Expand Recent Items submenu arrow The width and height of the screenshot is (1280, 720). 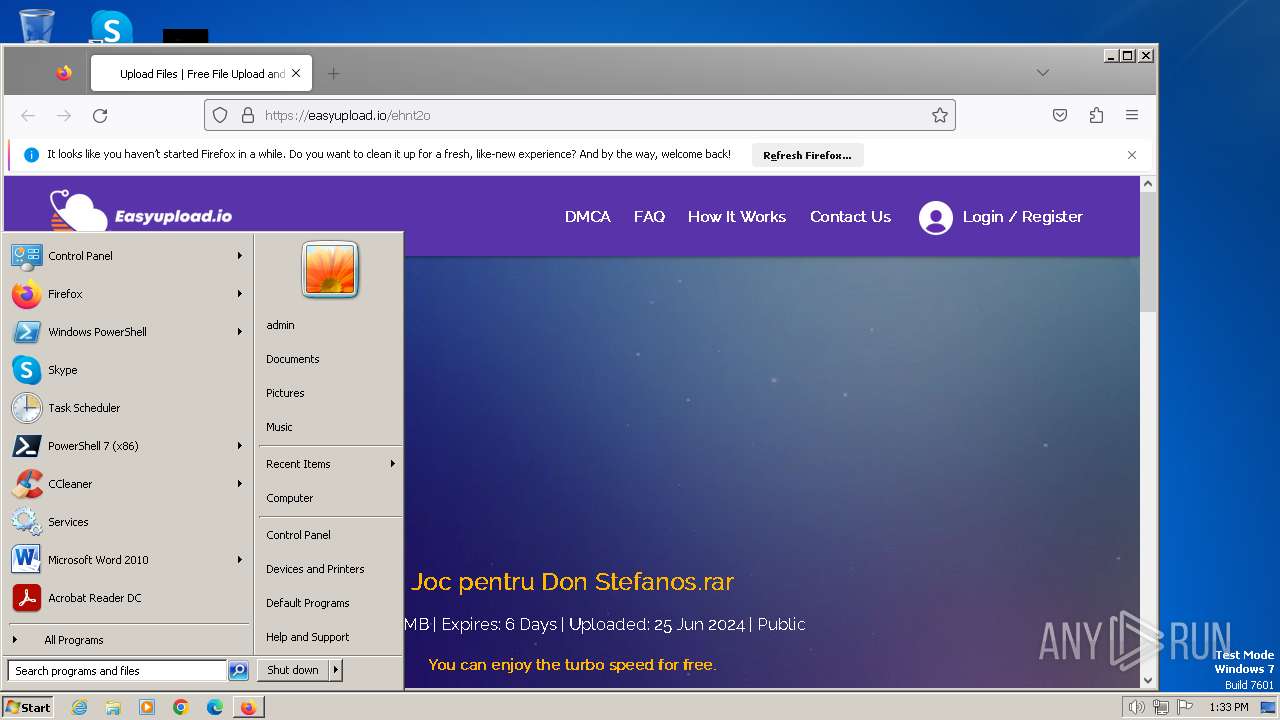coord(393,464)
